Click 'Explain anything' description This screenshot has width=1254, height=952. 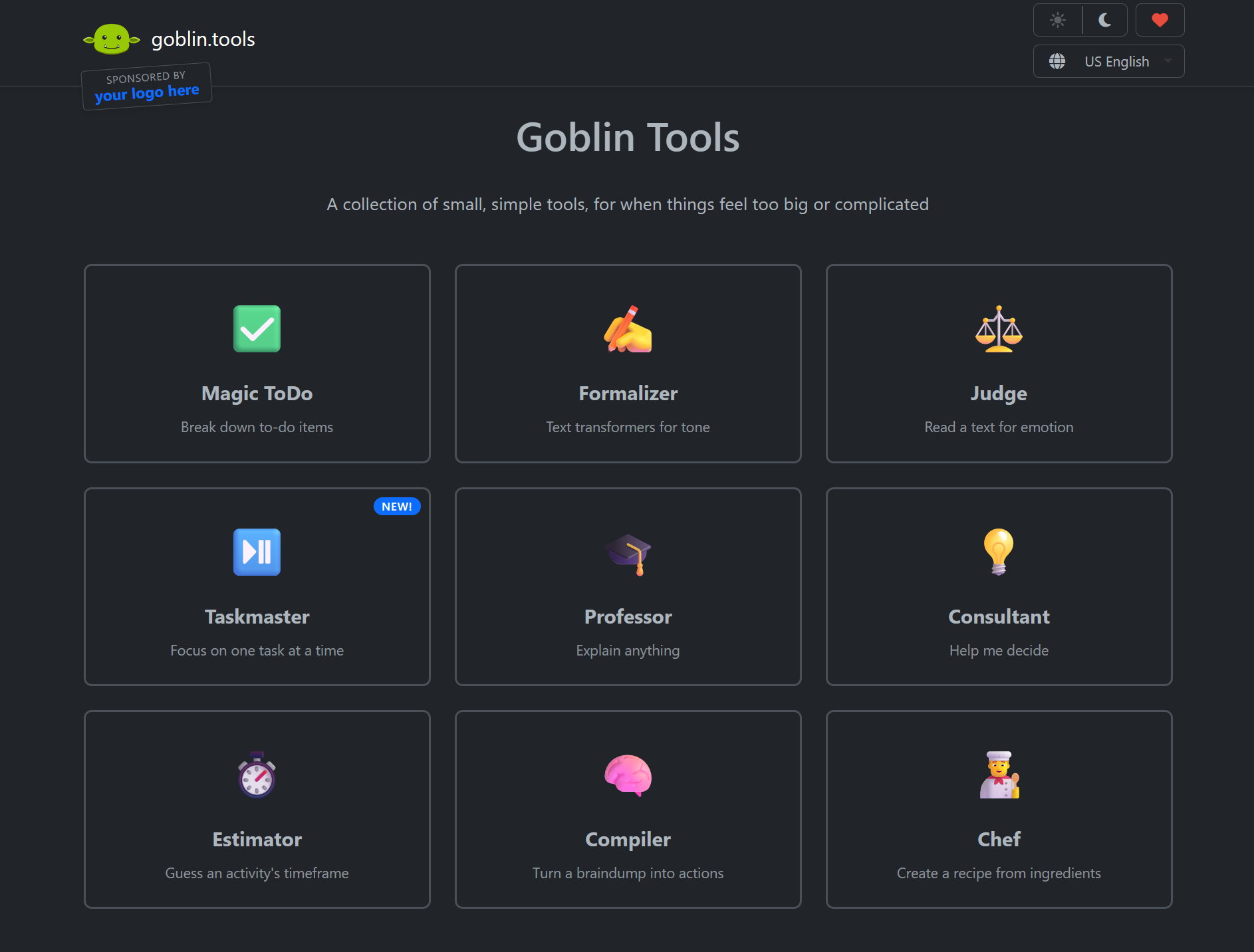click(x=628, y=650)
